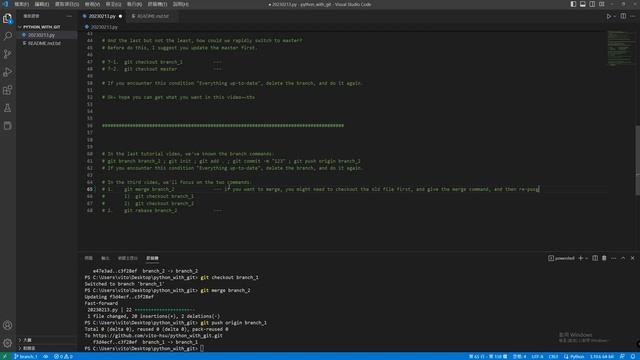Open the Accounts icon in the activity bar
This screenshot has width=640, height=360.
7,325
